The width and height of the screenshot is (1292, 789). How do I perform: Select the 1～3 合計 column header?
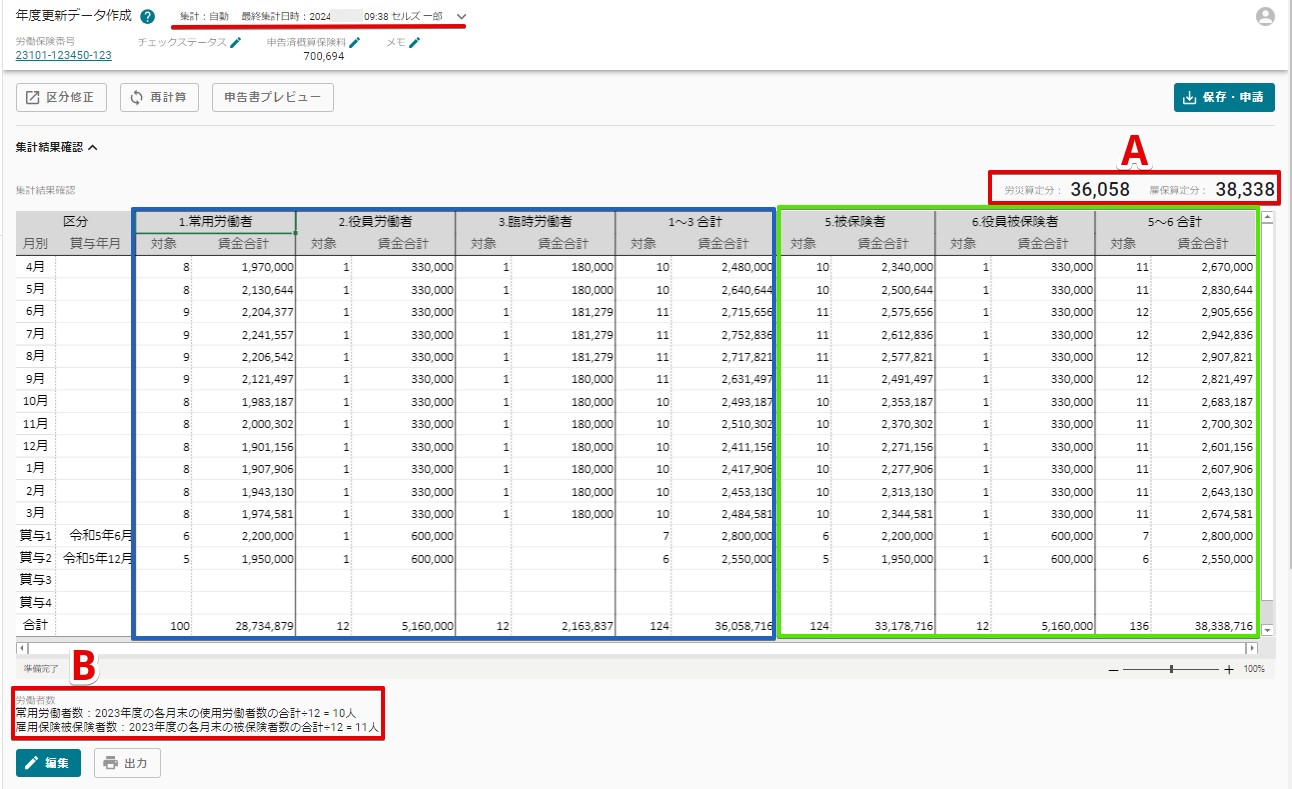(x=695, y=222)
